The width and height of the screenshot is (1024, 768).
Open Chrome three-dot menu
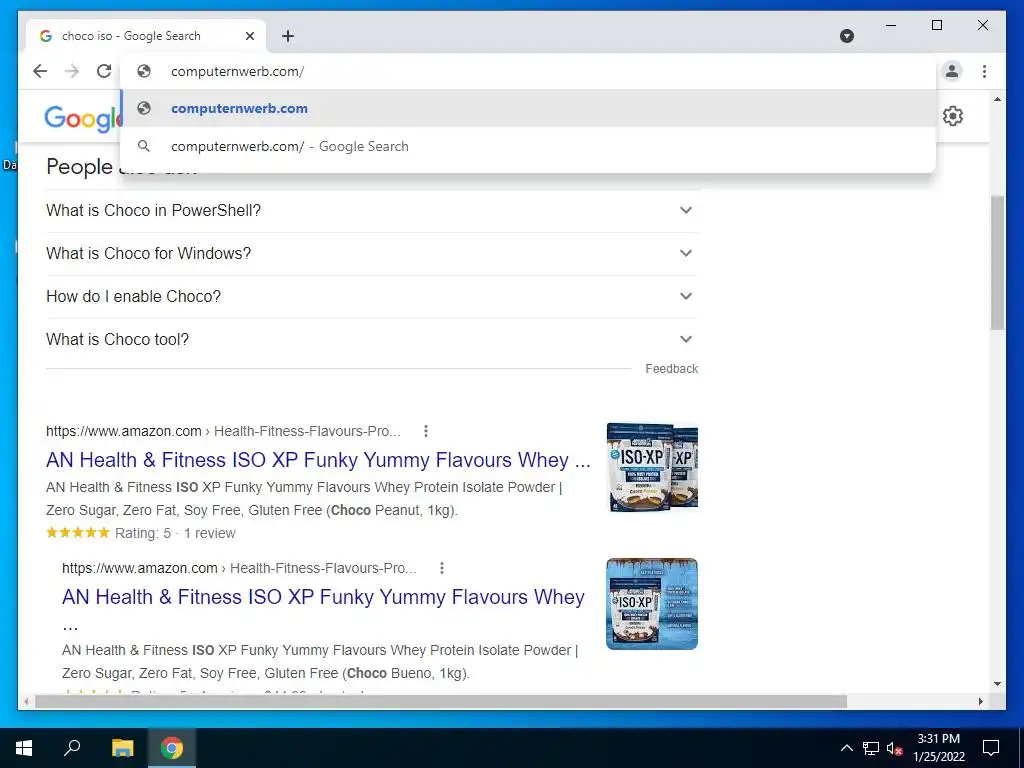[984, 71]
